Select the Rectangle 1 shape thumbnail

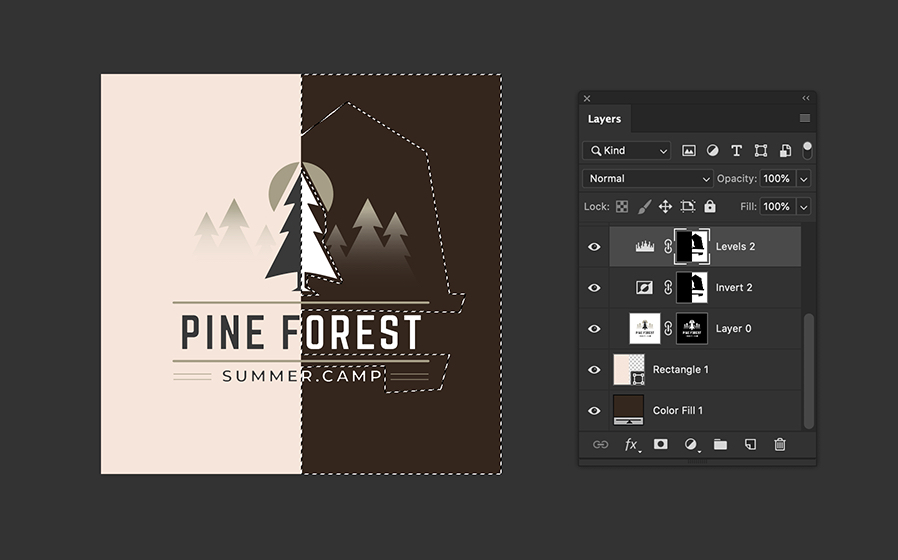629,369
